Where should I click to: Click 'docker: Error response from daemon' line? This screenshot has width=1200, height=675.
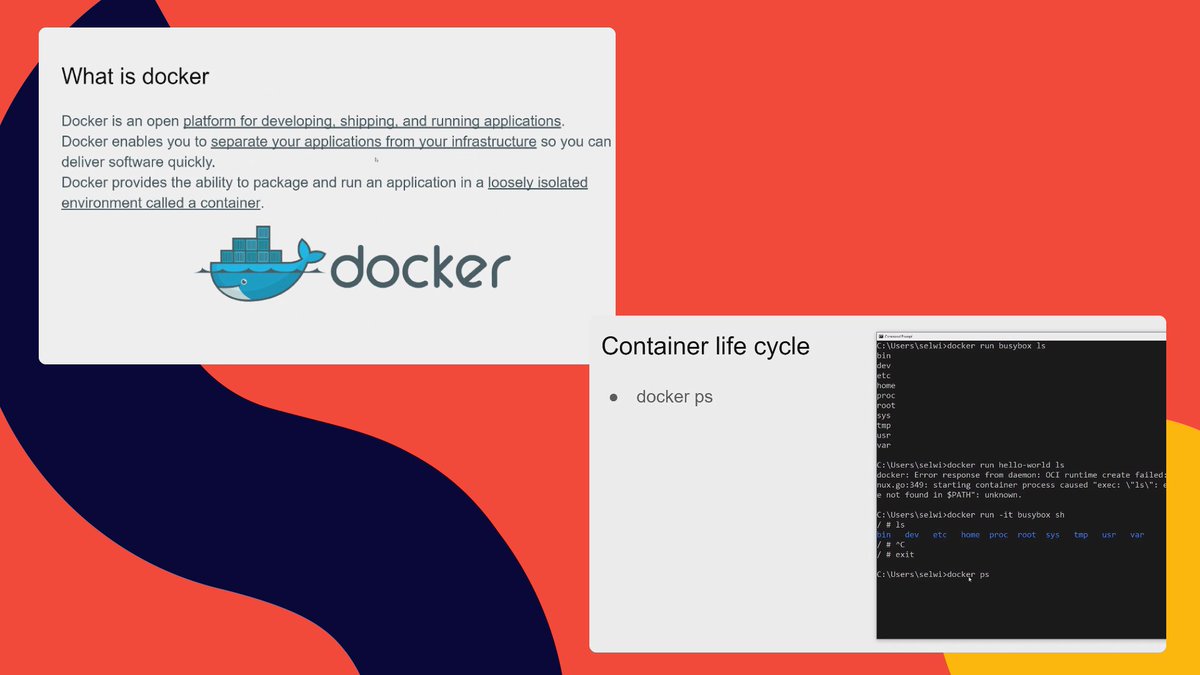point(1021,475)
